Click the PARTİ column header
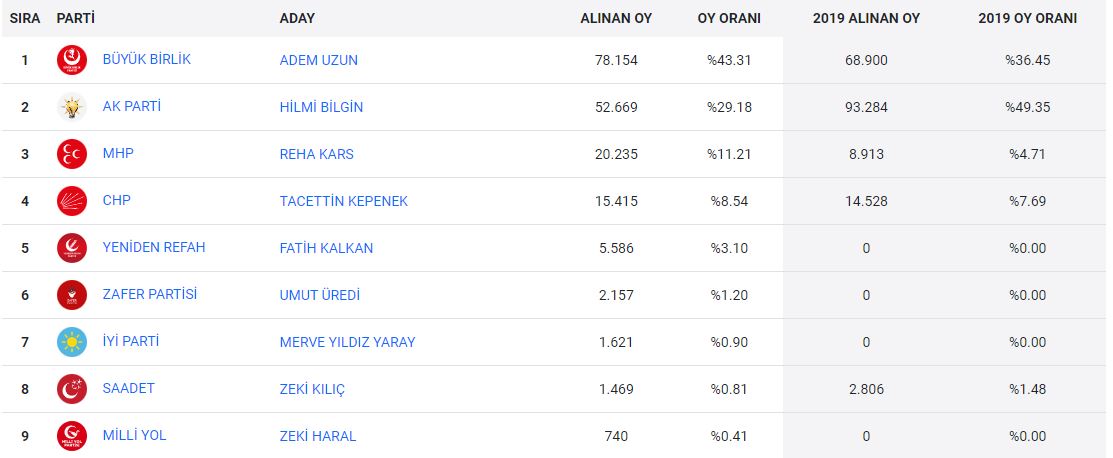Image resolution: width=1113 pixels, height=458 pixels. tap(75, 18)
